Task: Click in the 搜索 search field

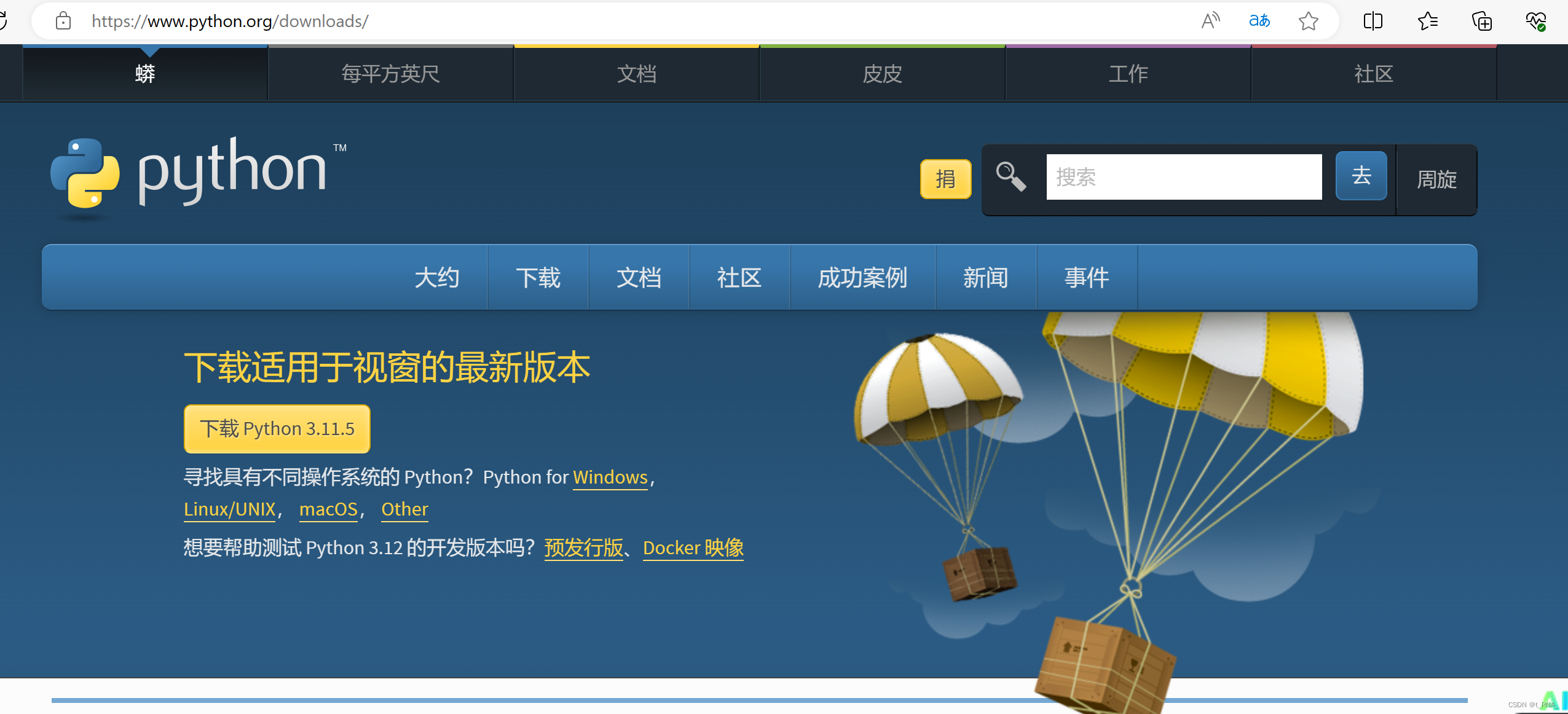Action: [x=1183, y=177]
